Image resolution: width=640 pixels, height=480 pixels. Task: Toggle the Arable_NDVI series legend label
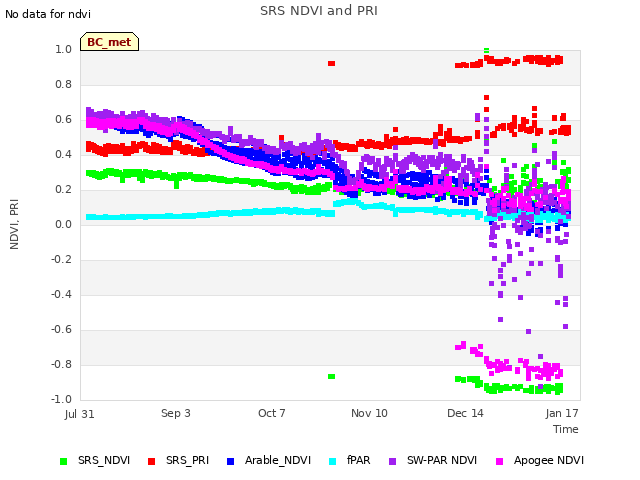[278, 460]
